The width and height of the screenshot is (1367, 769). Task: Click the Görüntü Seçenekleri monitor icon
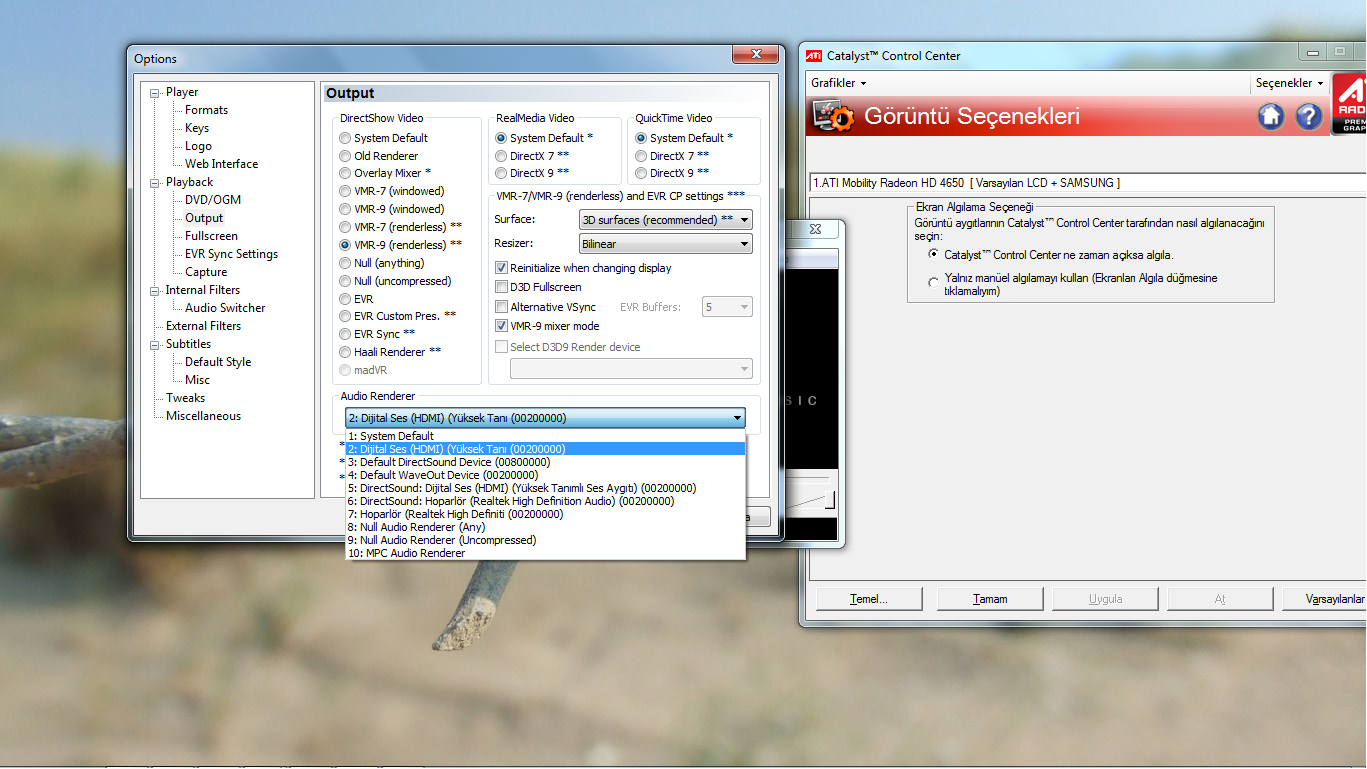coord(834,117)
